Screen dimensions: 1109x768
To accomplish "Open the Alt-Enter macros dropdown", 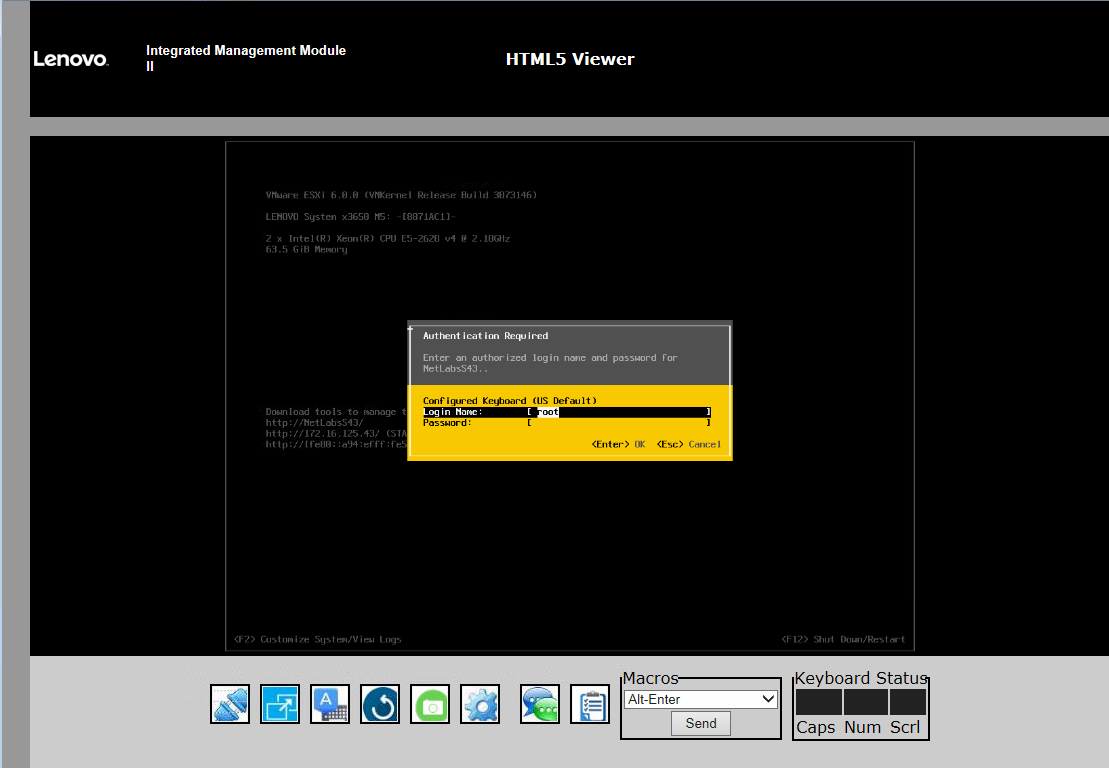I will (x=700, y=698).
